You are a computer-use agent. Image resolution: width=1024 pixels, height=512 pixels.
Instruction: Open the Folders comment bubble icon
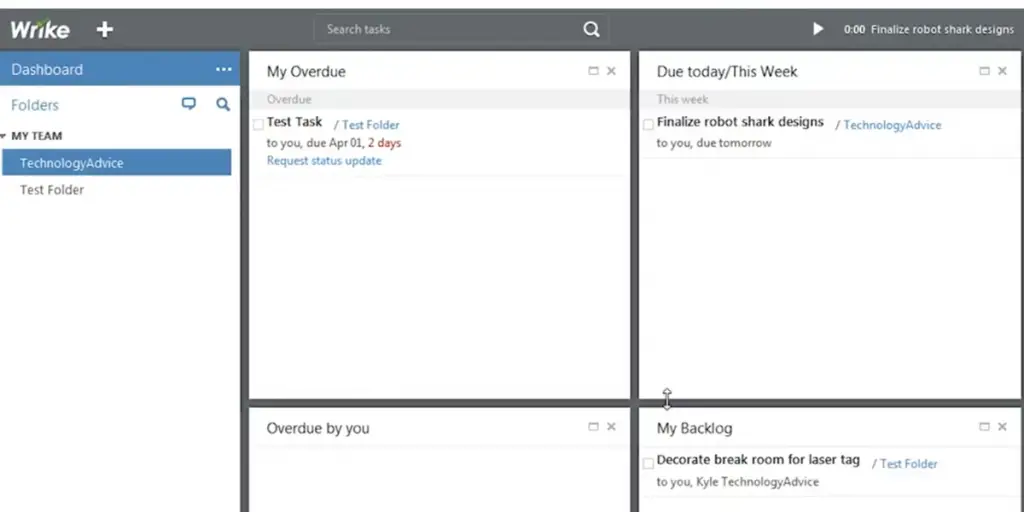189,104
